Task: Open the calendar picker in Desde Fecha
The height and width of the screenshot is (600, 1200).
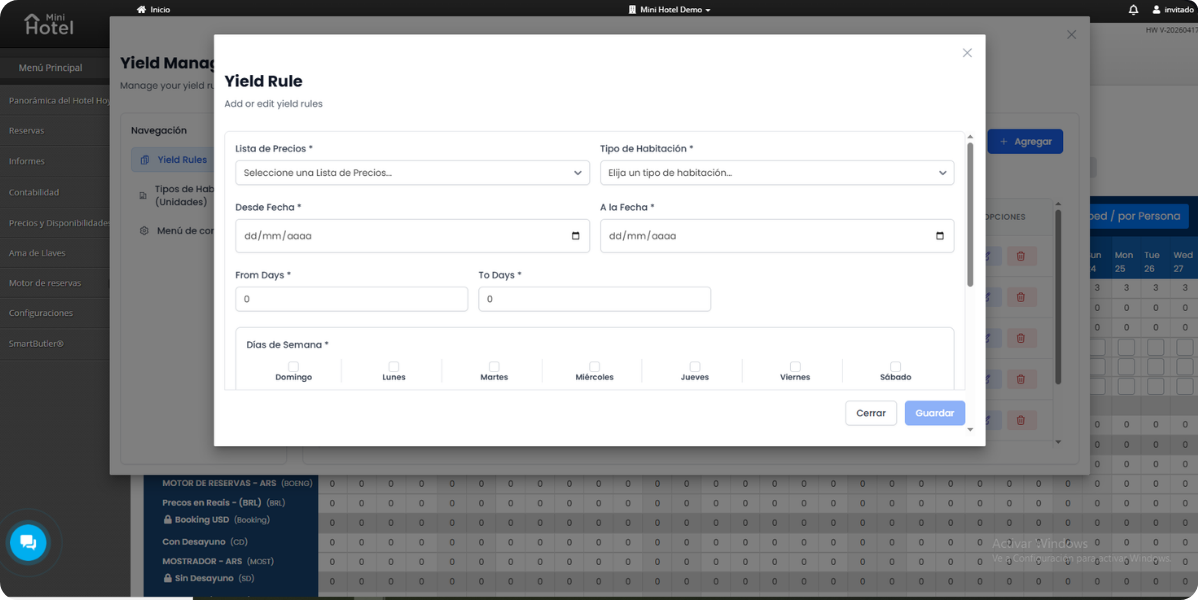Action: point(575,236)
